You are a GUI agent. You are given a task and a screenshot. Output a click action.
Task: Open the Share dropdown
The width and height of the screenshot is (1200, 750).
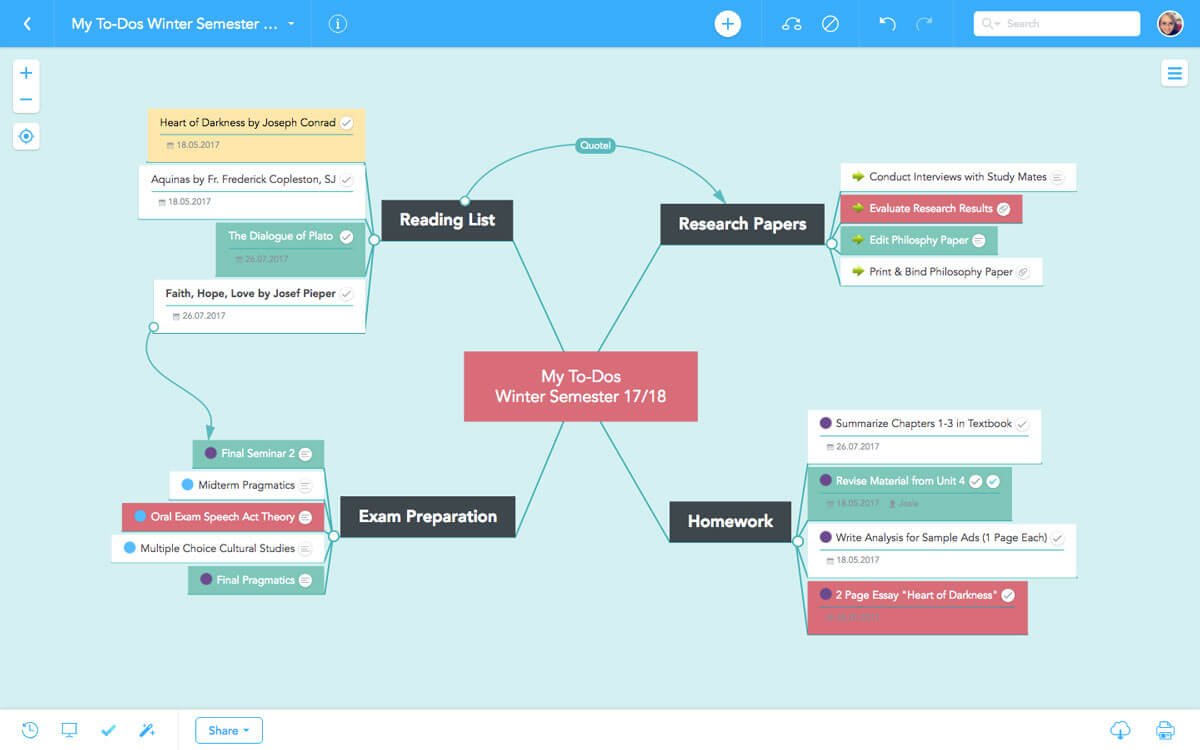[229, 730]
